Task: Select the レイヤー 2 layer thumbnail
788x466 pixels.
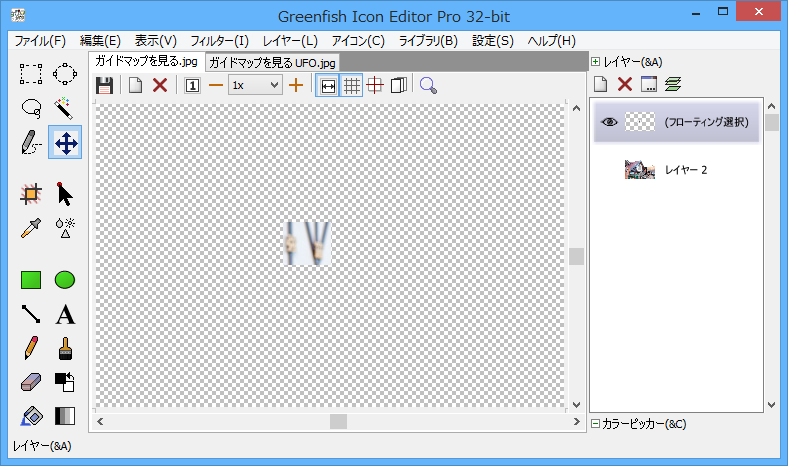Action: tap(640, 170)
